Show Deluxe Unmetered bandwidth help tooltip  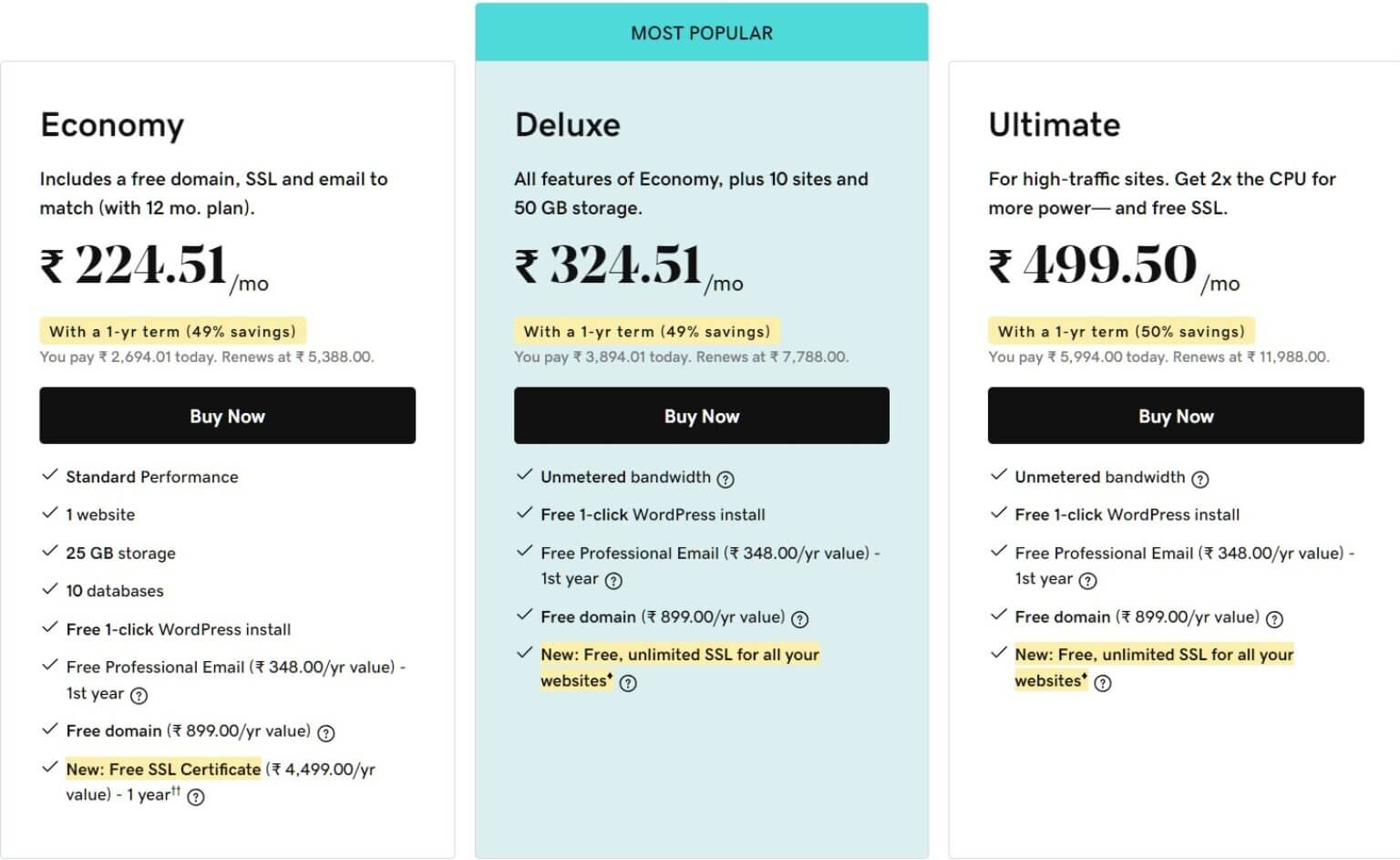(726, 479)
